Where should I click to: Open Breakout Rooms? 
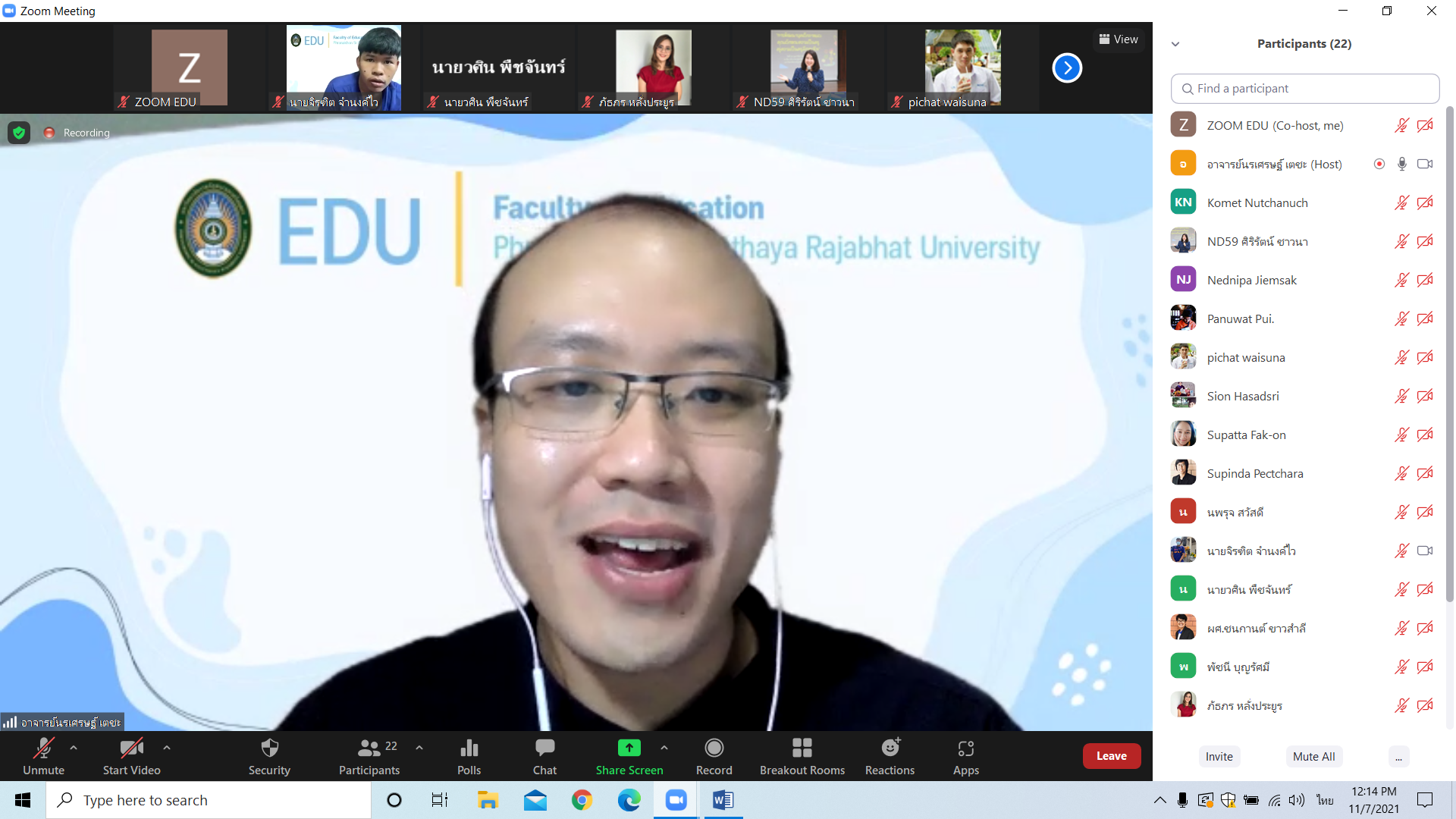pyautogui.click(x=802, y=756)
